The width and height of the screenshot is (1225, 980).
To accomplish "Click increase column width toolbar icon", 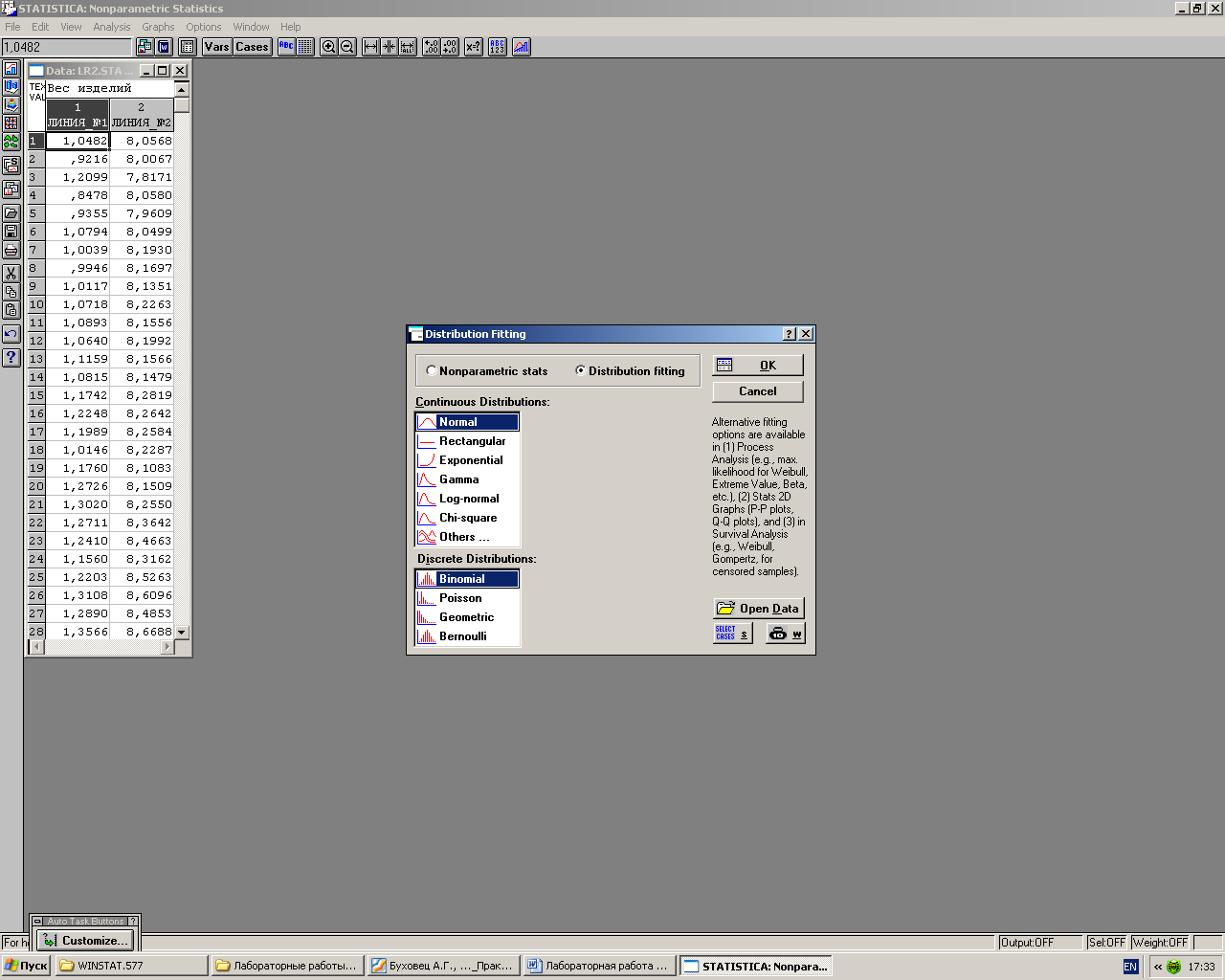I will click(x=371, y=47).
